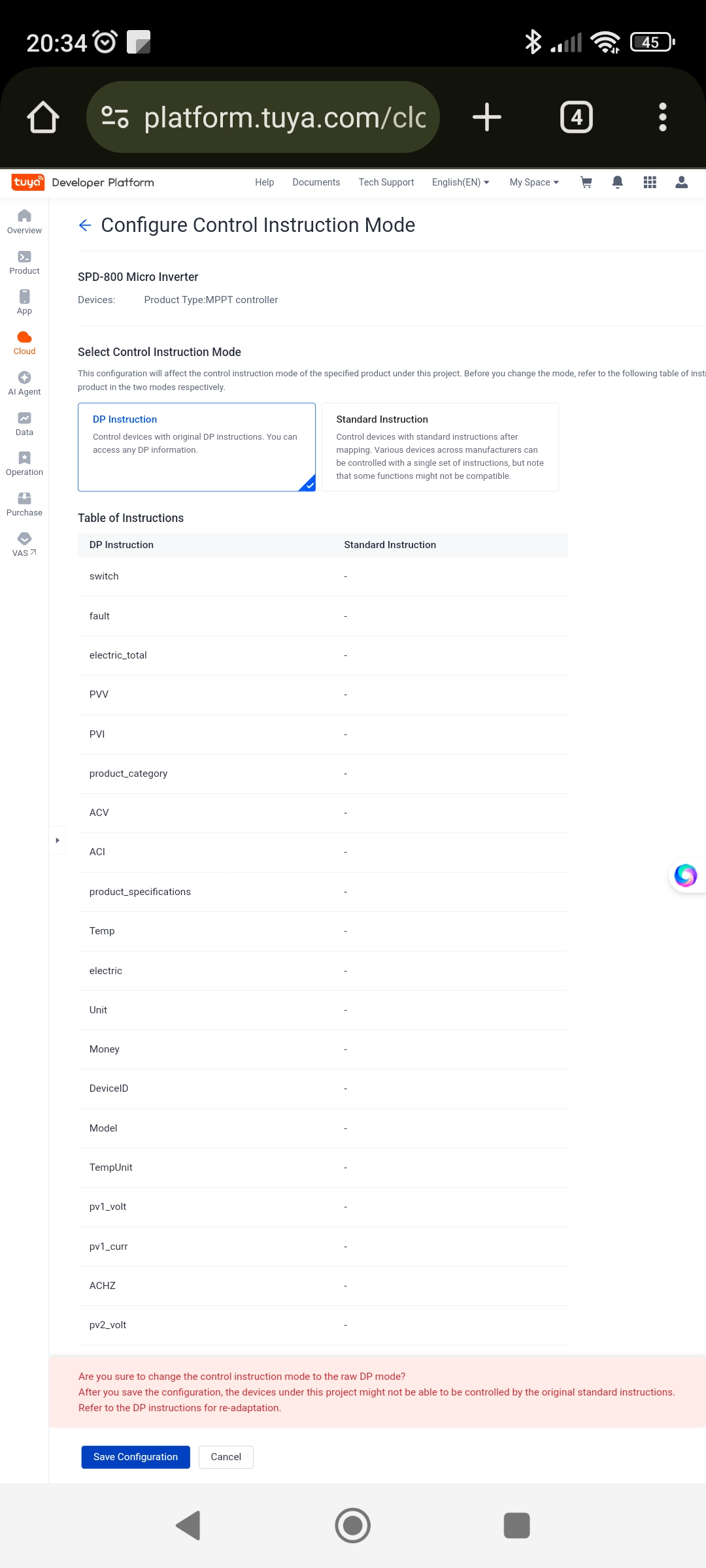Image resolution: width=706 pixels, height=1568 pixels.
Task: Open the notifications bell
Action: (617, 182)
